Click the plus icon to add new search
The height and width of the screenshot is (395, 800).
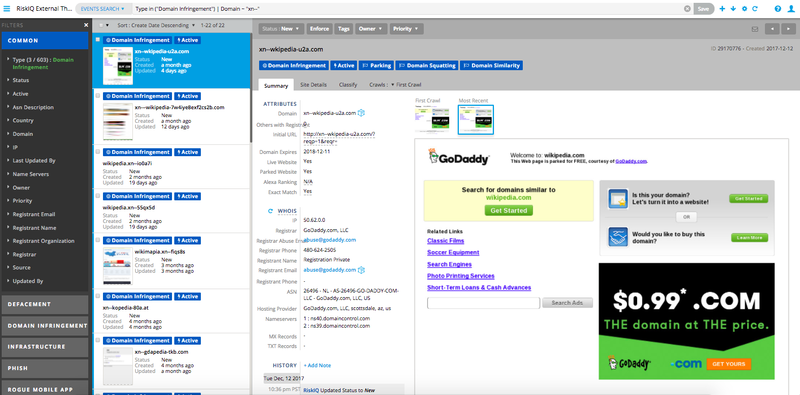(722, 9)
